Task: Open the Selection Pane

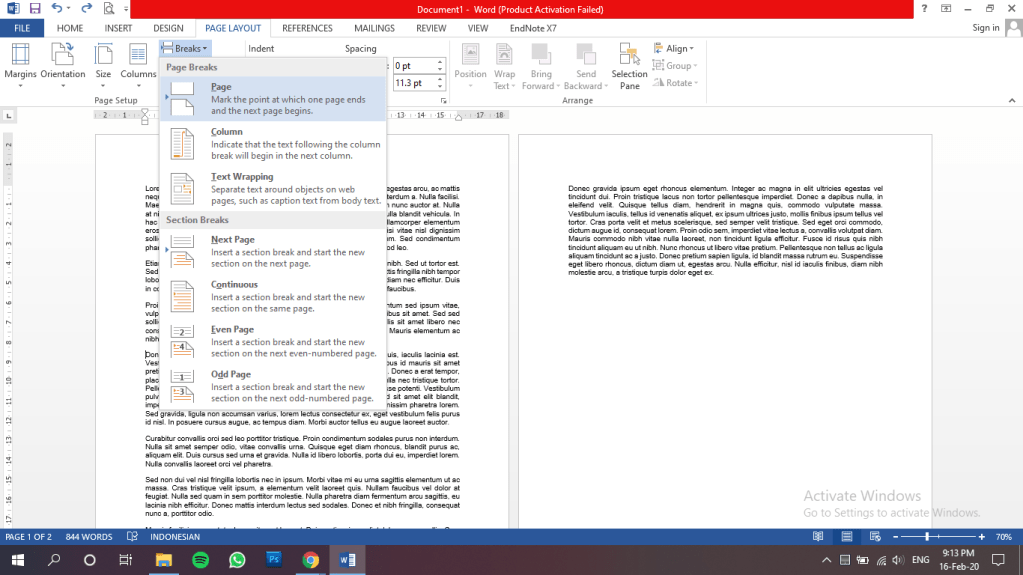Action: tap(629, 66)
